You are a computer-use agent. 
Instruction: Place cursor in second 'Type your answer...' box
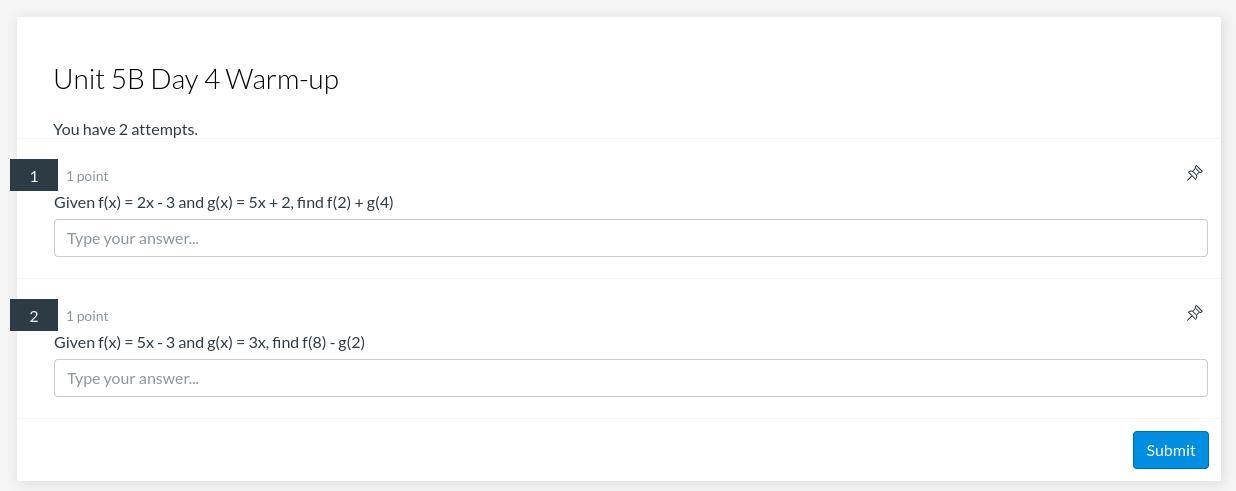point(630,378)
